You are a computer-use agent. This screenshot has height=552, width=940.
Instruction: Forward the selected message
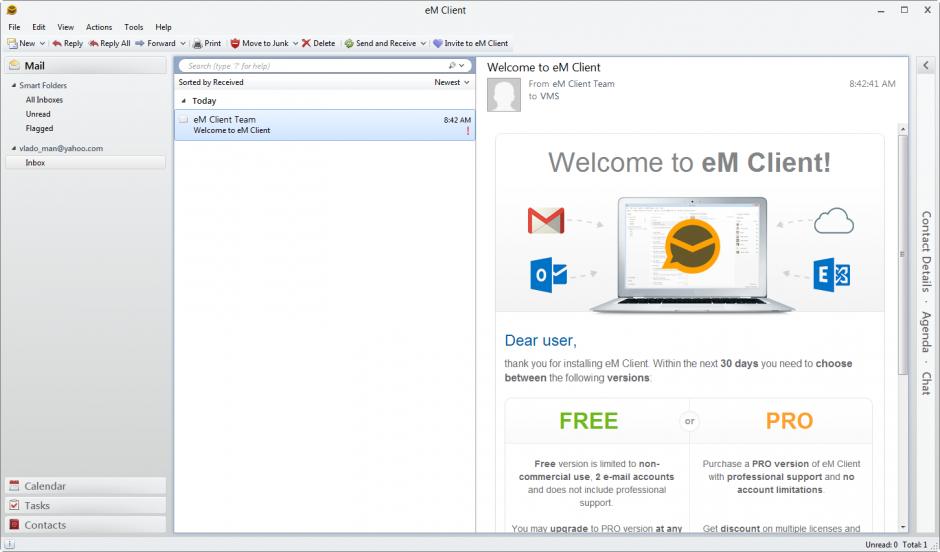155,43
